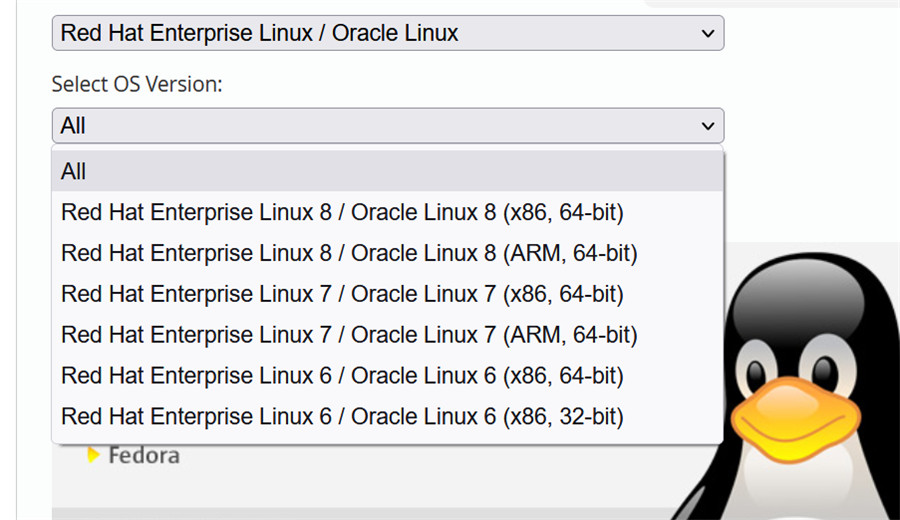Click the Select OS Version label
900x520 pixels.
pyautogui.click(x=137, y=84)
